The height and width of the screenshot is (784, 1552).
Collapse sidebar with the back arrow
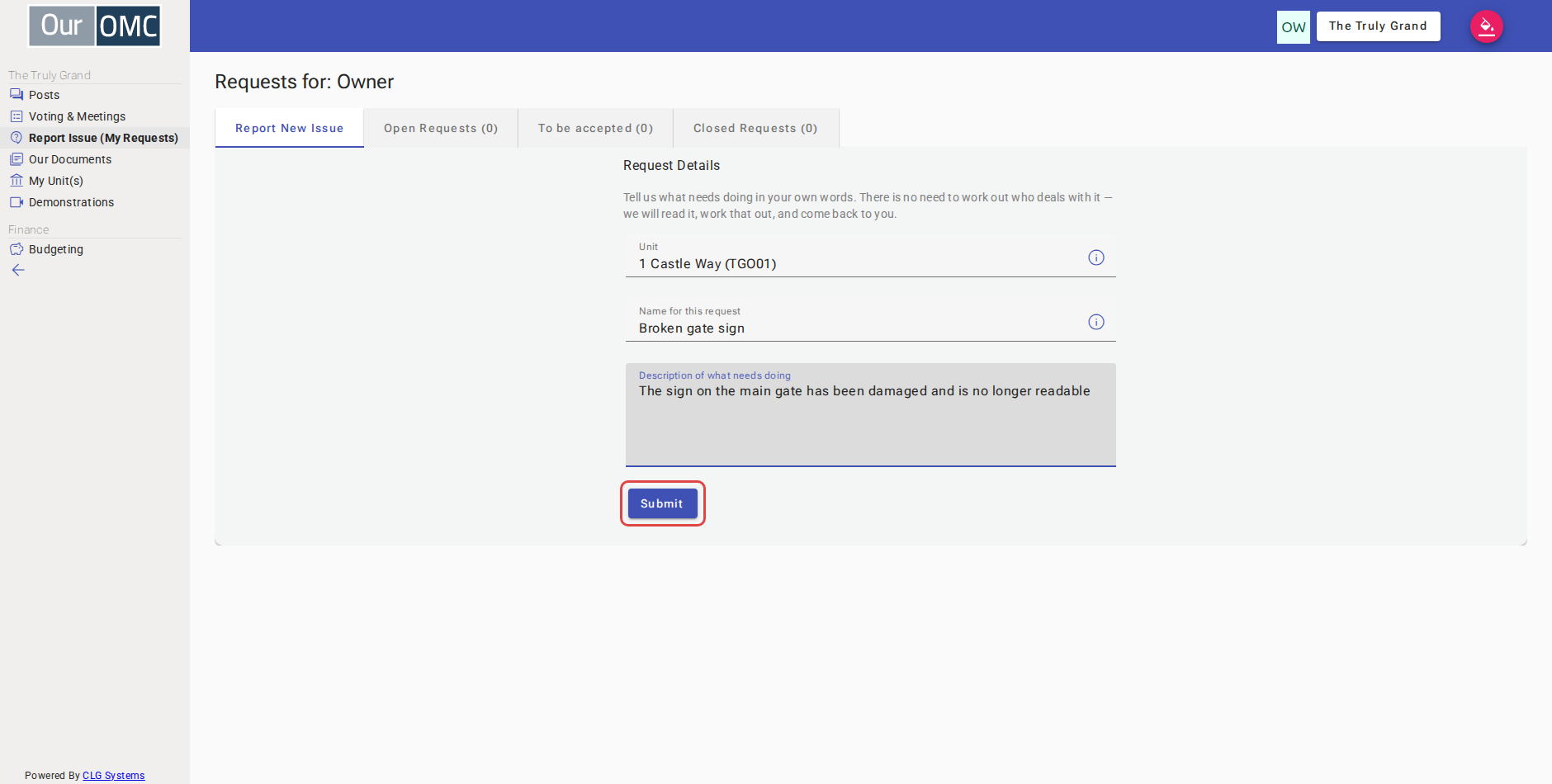pyautogui.click(x=18, y=271)
